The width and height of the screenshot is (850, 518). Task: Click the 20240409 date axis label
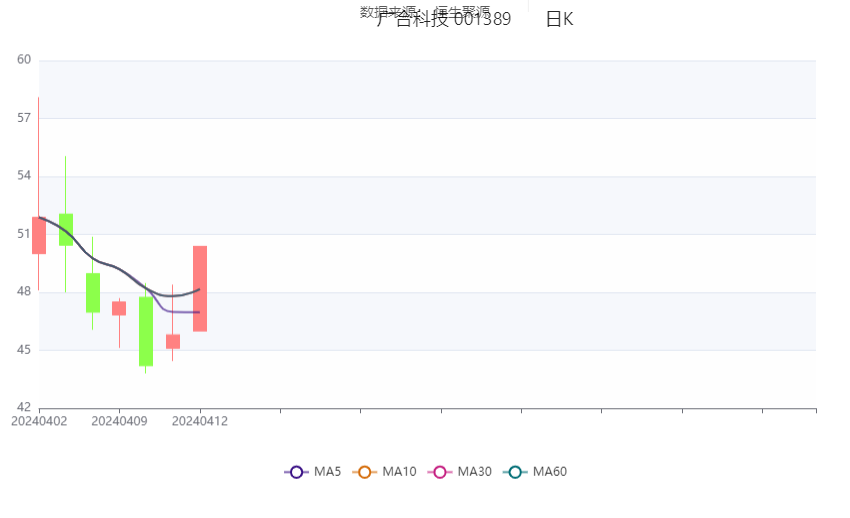(120, 421)
